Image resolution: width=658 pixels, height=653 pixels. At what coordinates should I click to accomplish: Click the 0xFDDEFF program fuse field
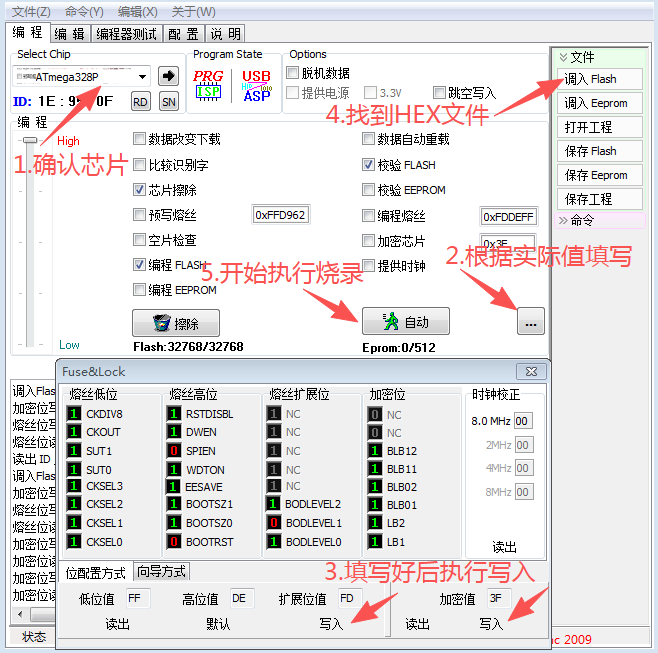coord(508,217)
